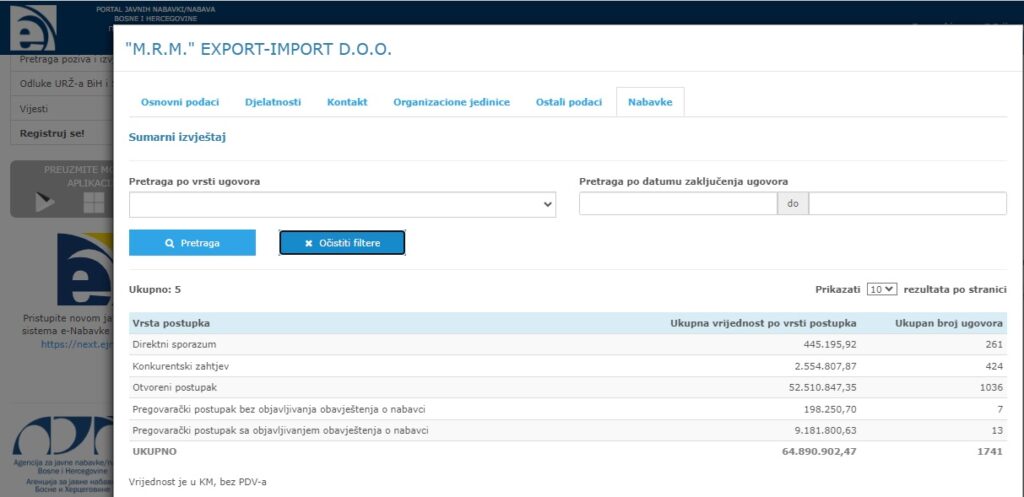This screenshot has height=497, width=1024.
Task: Click the contract count 424
Action: (995, 366)
